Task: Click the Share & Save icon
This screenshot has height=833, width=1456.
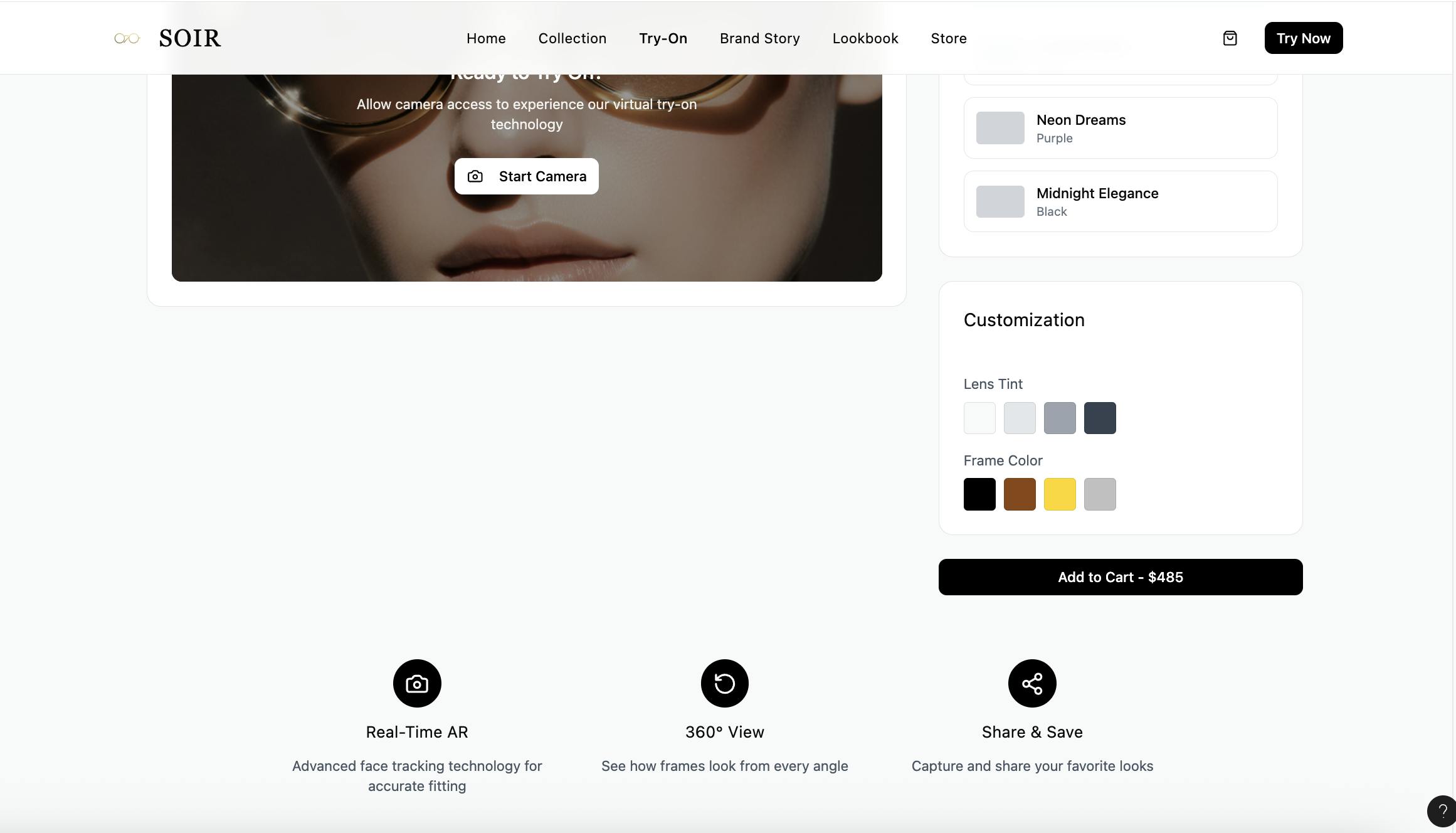Action: (x=1032, y=683)
